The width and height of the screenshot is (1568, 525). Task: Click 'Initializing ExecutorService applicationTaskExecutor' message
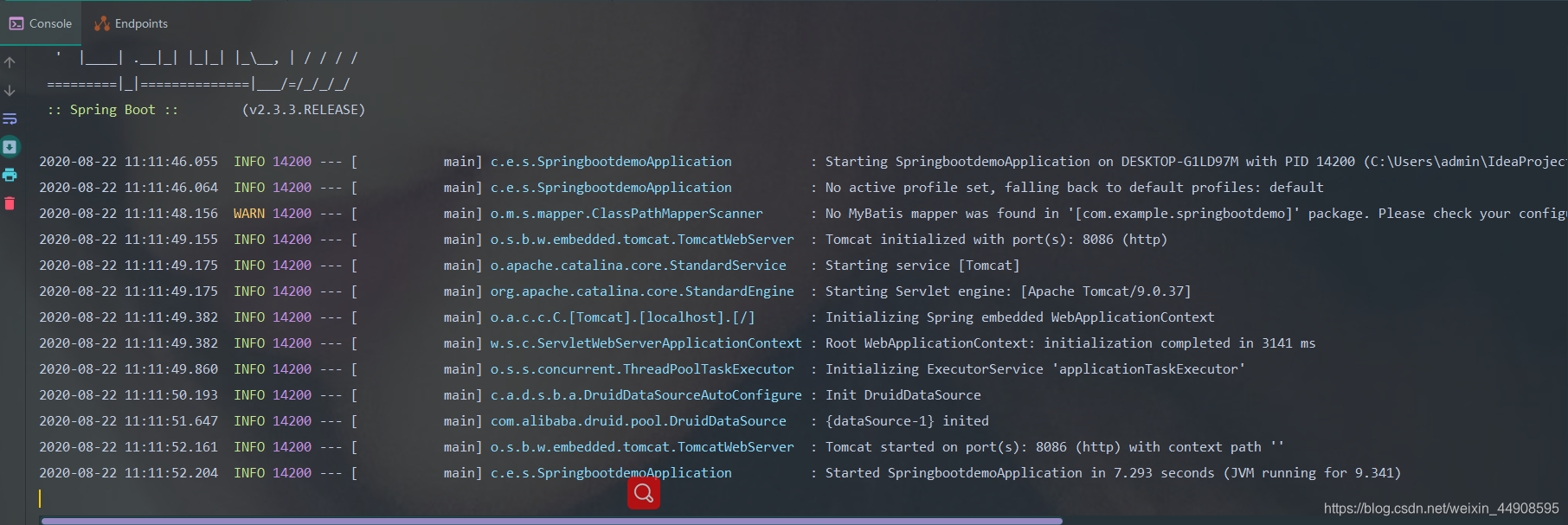[1035, 369]
